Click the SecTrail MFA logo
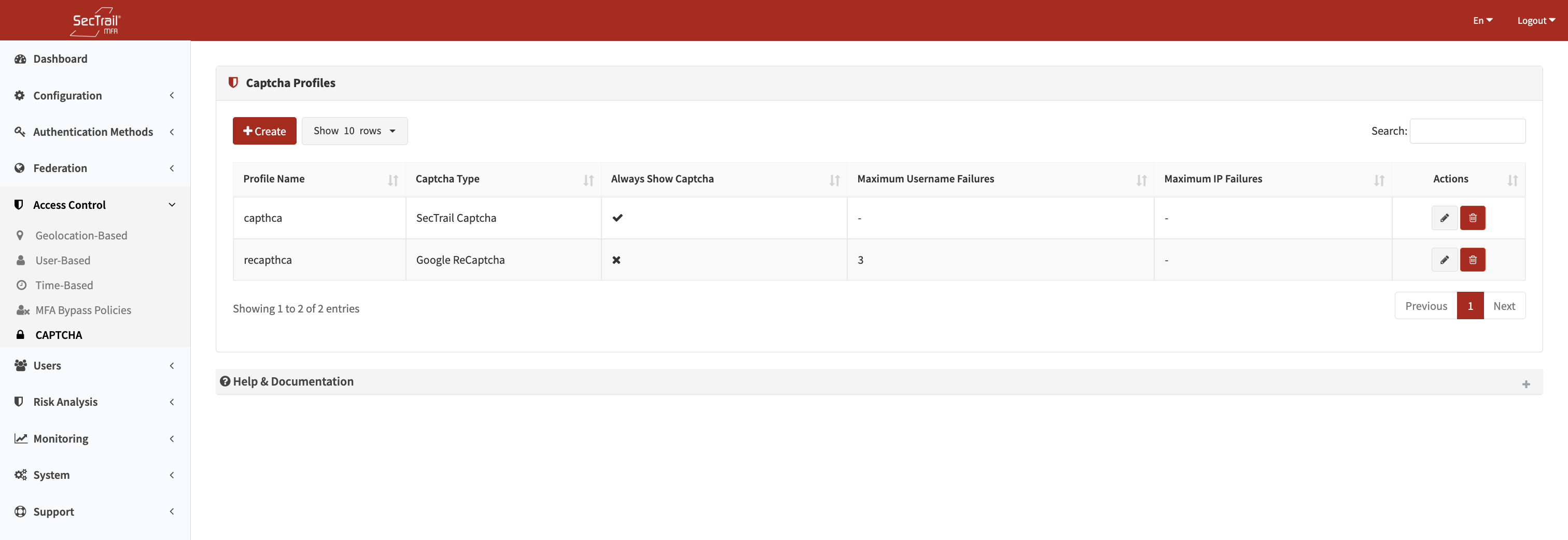The height and width of the screenshot is (540, 1568). click(x=95, y=21)
